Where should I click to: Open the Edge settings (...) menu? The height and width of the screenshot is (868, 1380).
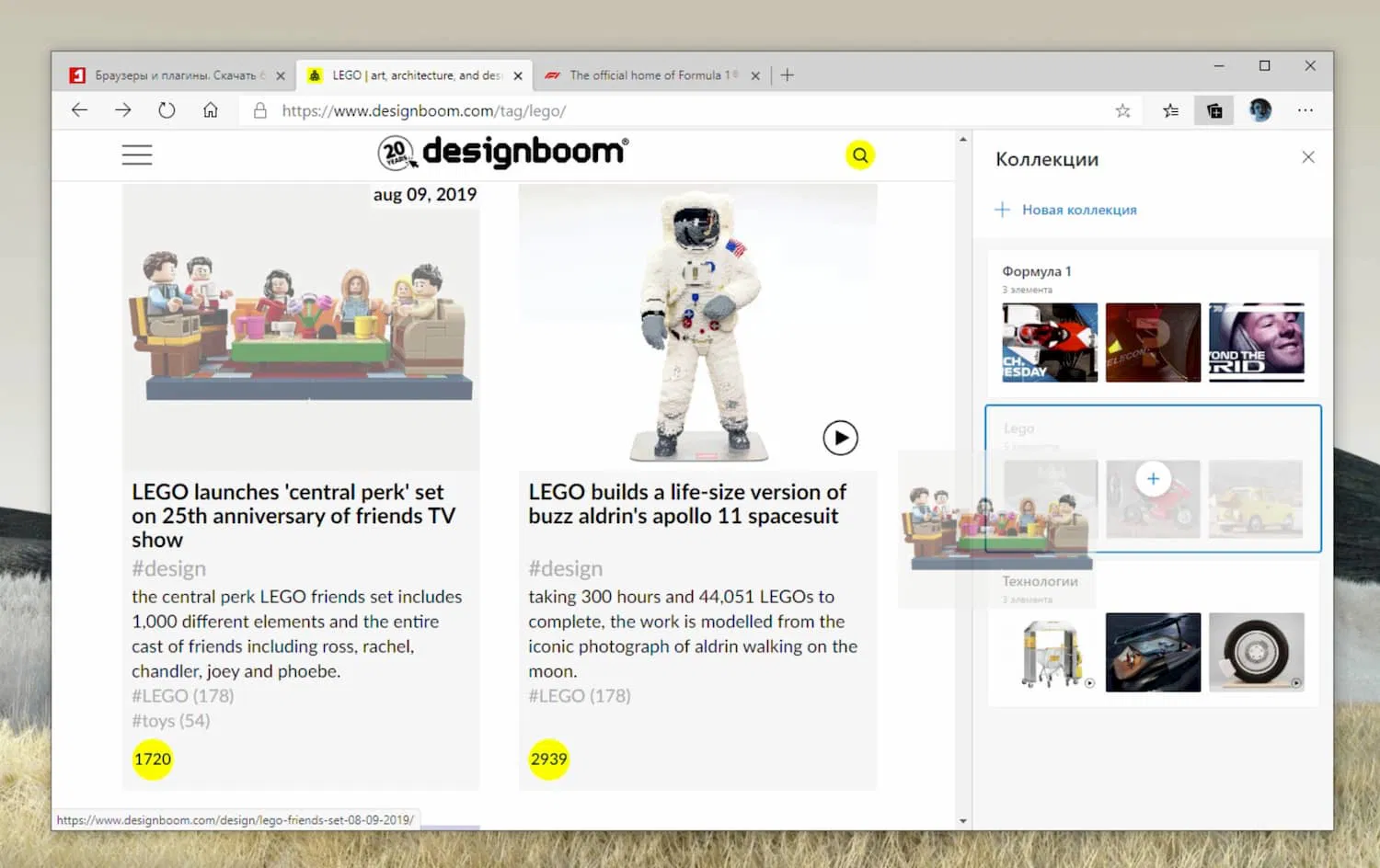click(1305, 110)
